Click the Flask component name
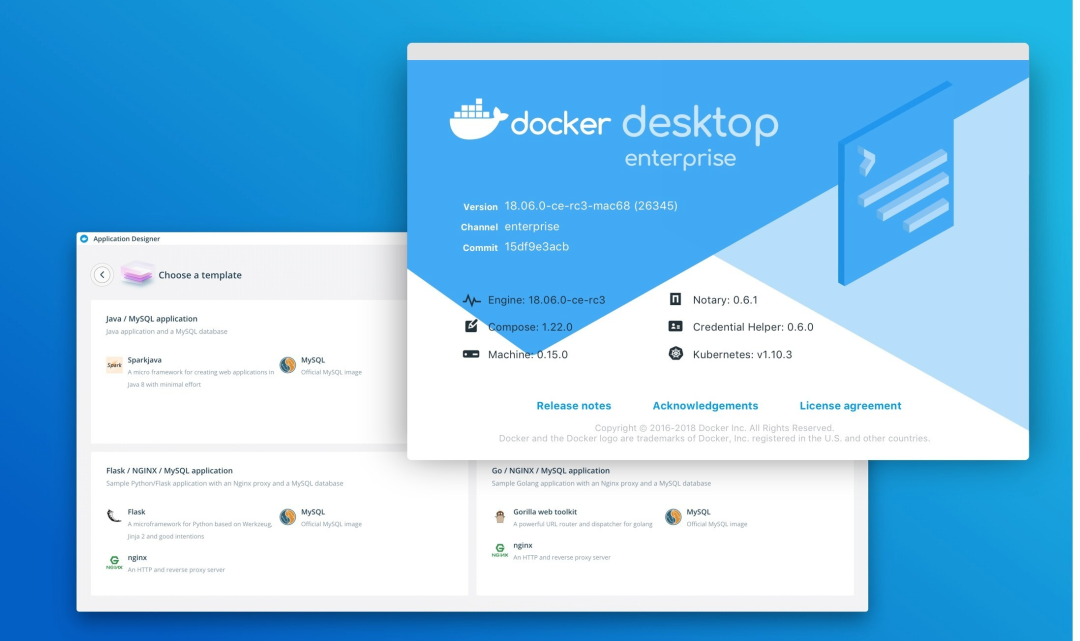Screen dimensions: 1080x641 coord(136,512)
